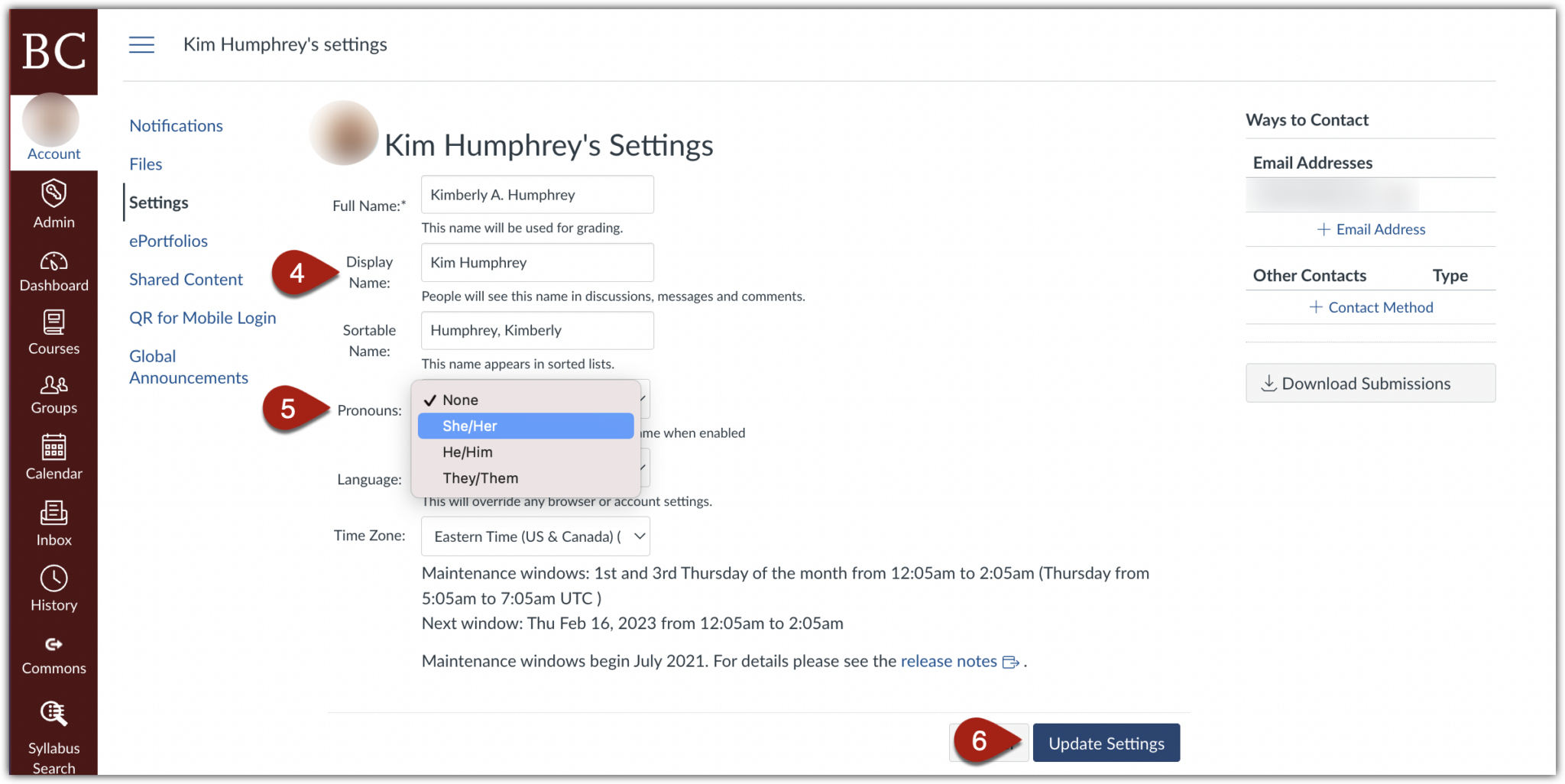The width and height of the screenshot is (1565, 784).
Task: Open the Groups panel
Action: (x=53, y=393)
